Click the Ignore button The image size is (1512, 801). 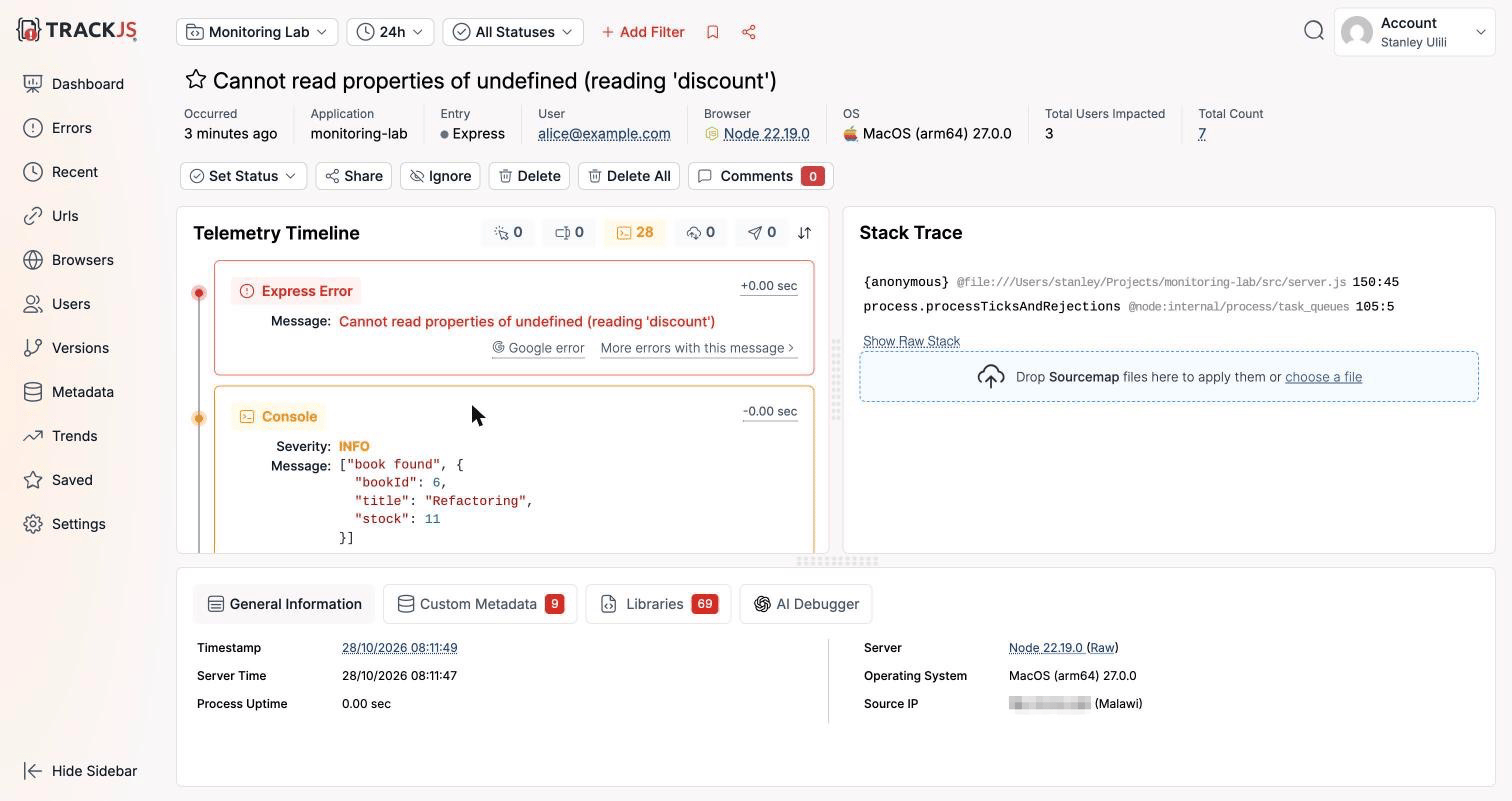pyautogui.click(x=440, y=176)
